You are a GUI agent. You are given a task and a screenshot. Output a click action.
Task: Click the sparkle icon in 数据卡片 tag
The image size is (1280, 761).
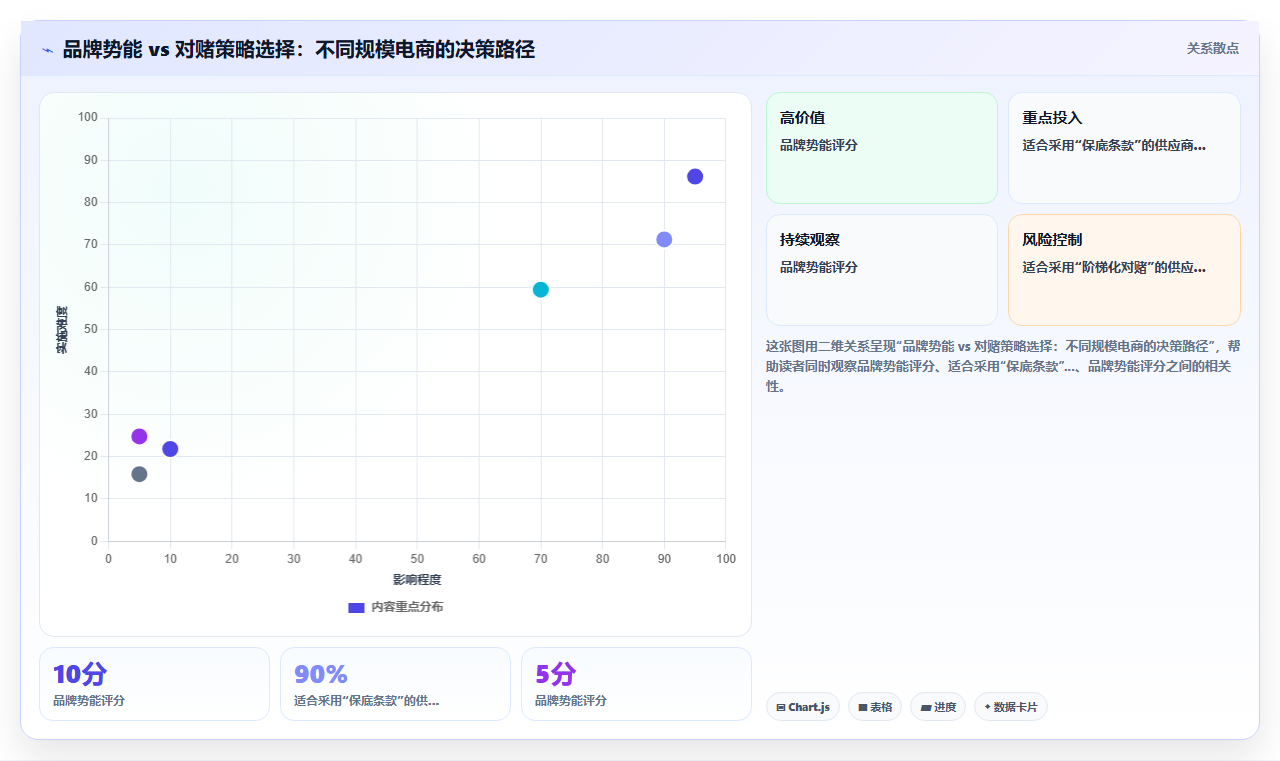coord(987,707)
